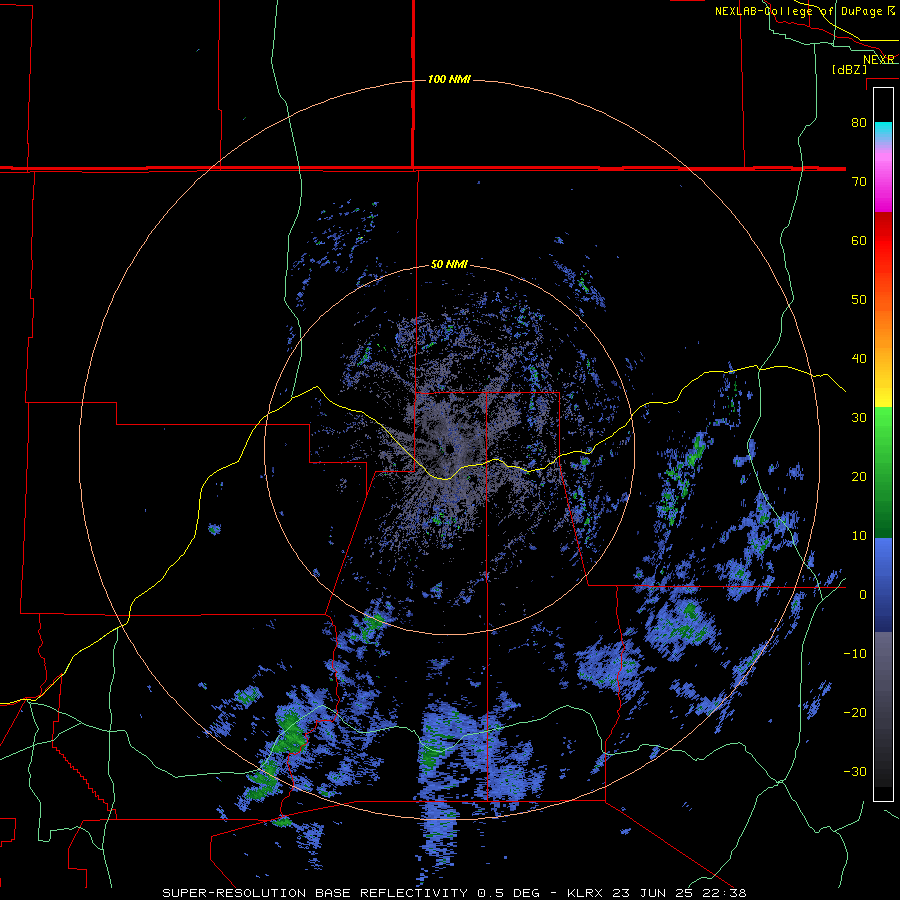Click the "-30" value on the dBZ scale

[x=855, y=773]
